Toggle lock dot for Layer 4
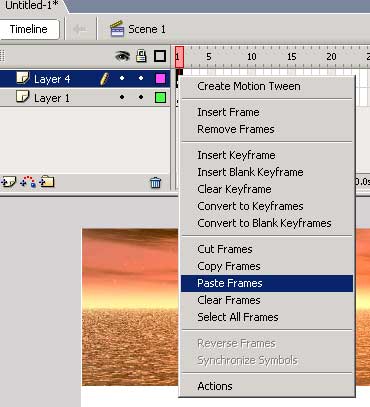The height and width of the screenshot is (407, 370). point(141,78)
